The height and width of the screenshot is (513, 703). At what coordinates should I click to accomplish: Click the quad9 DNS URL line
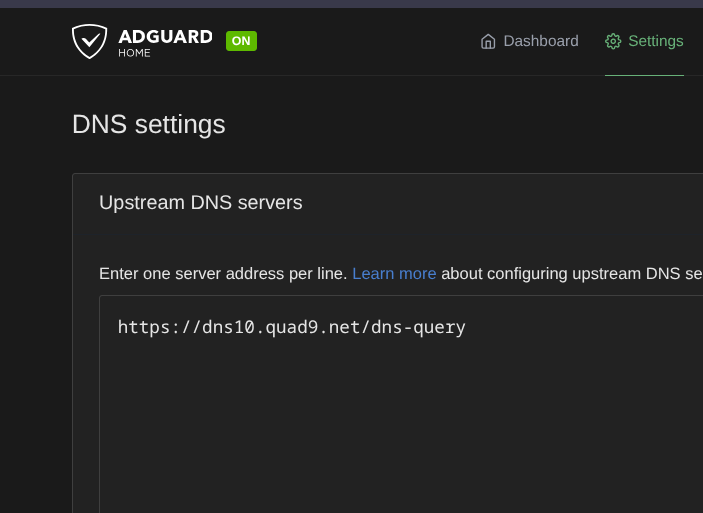(291, 327)
